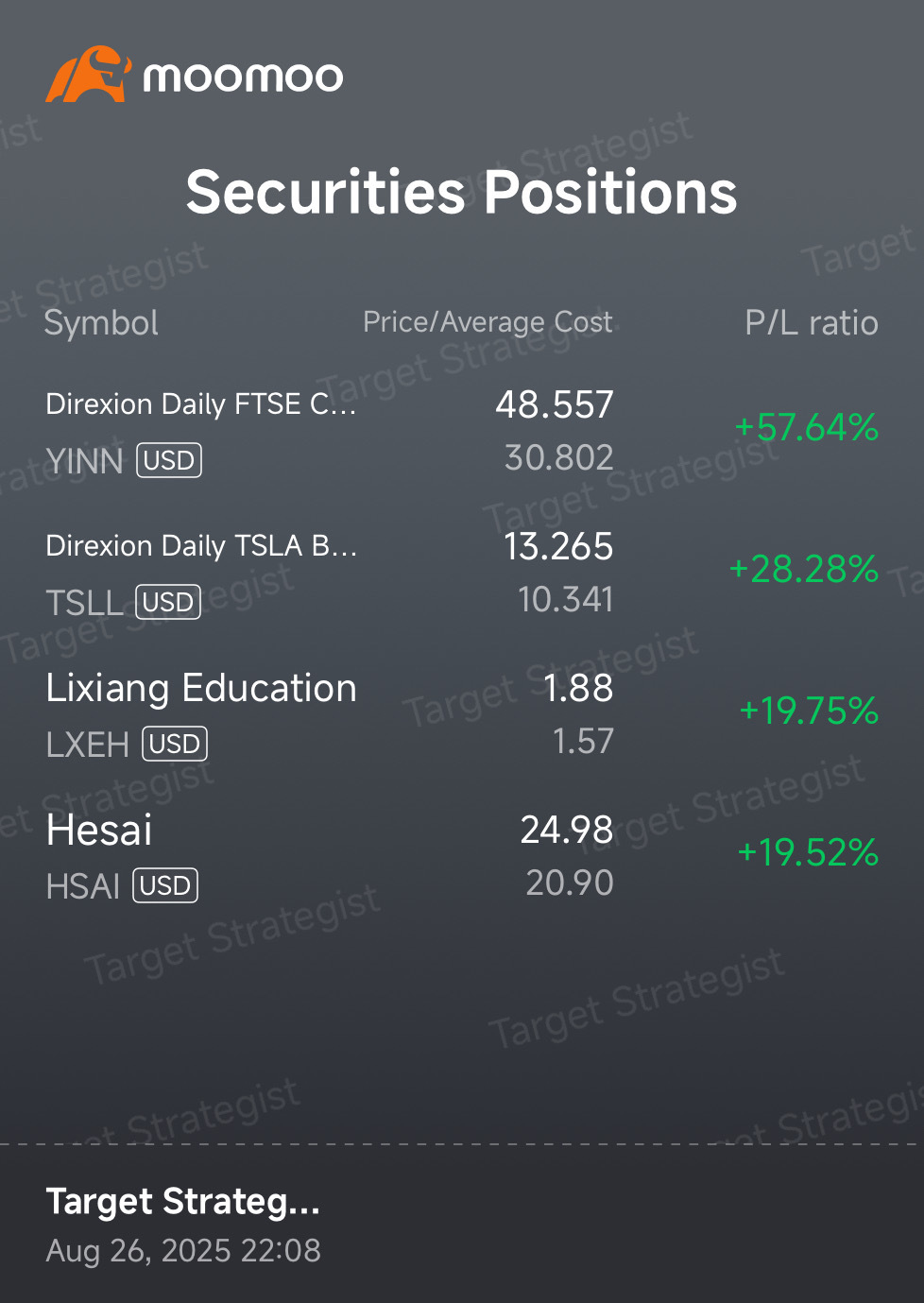Click the USD badge next to YINN
This screenshot has height=1303, width=924.
[x=169, y=460]
